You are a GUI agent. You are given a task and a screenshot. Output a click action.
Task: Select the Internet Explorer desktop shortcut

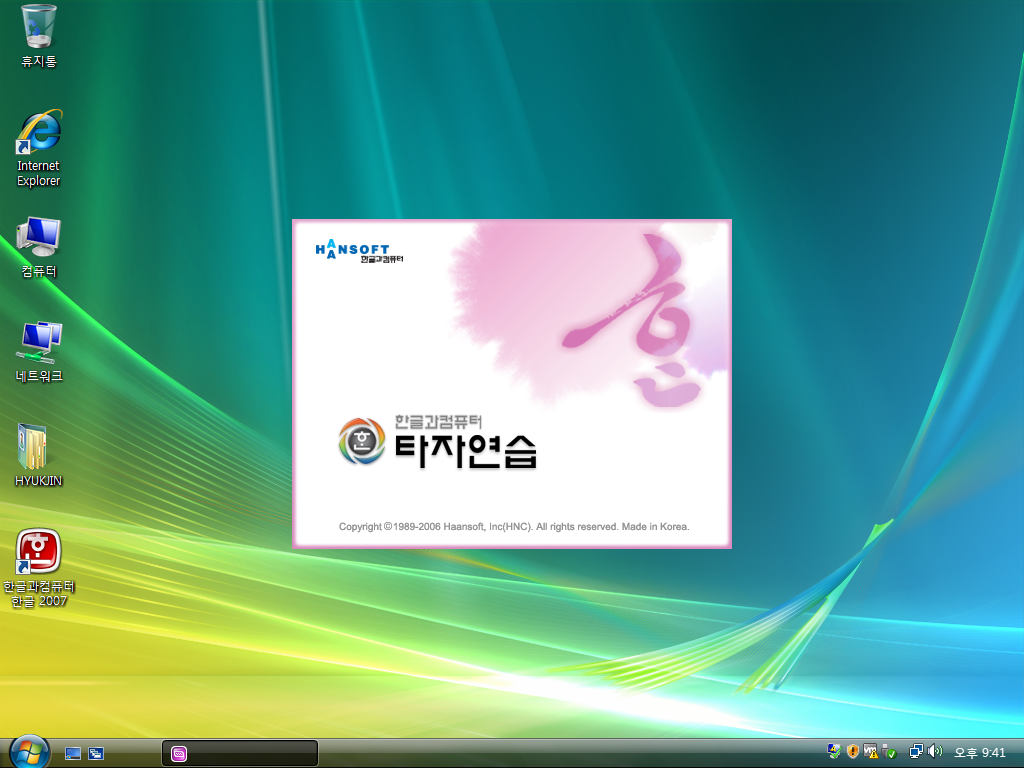39,149
